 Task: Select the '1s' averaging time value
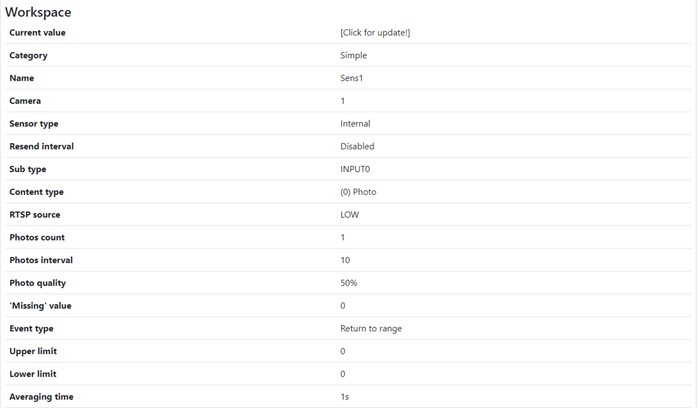click(345, 397)
